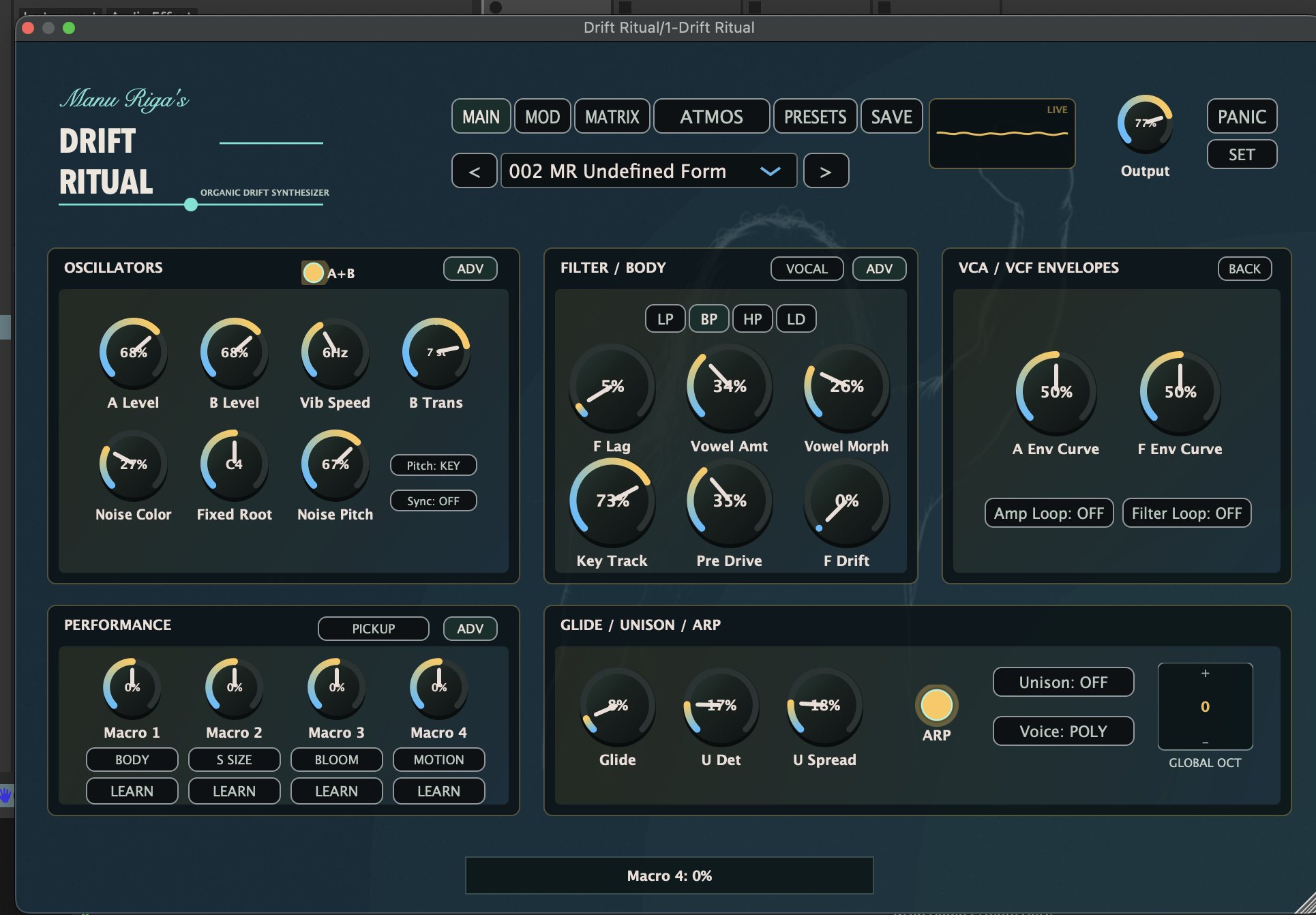The image size is (1316, 915).
Task: Click the SAVE button
Action: tap(892, 117)
